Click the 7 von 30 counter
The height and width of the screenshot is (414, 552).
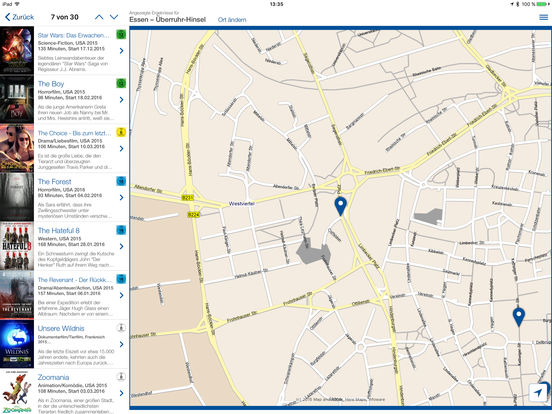[x=64, y=17]
